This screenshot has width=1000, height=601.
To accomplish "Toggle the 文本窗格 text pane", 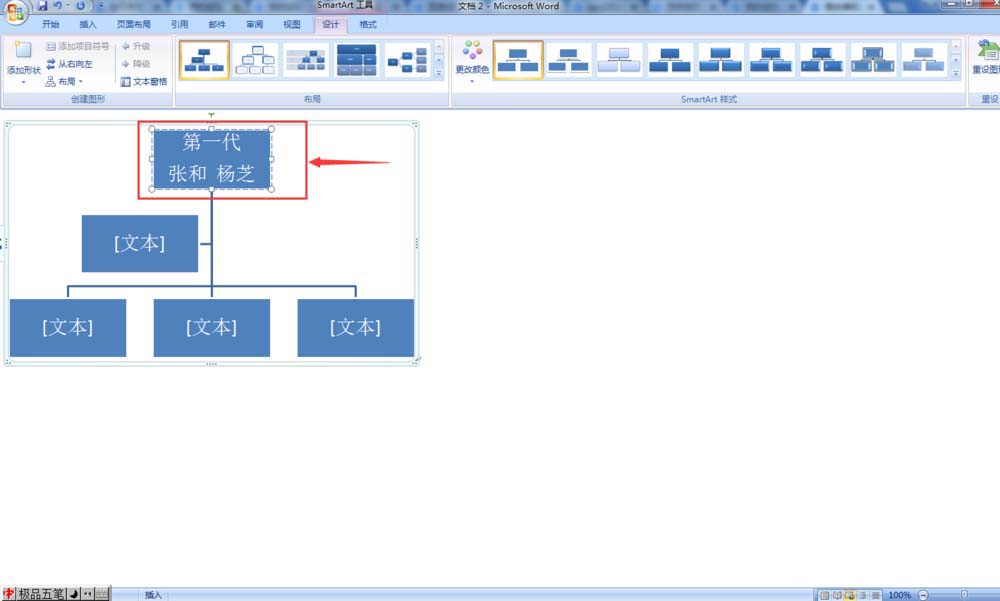I will click(x=144, y=82).
